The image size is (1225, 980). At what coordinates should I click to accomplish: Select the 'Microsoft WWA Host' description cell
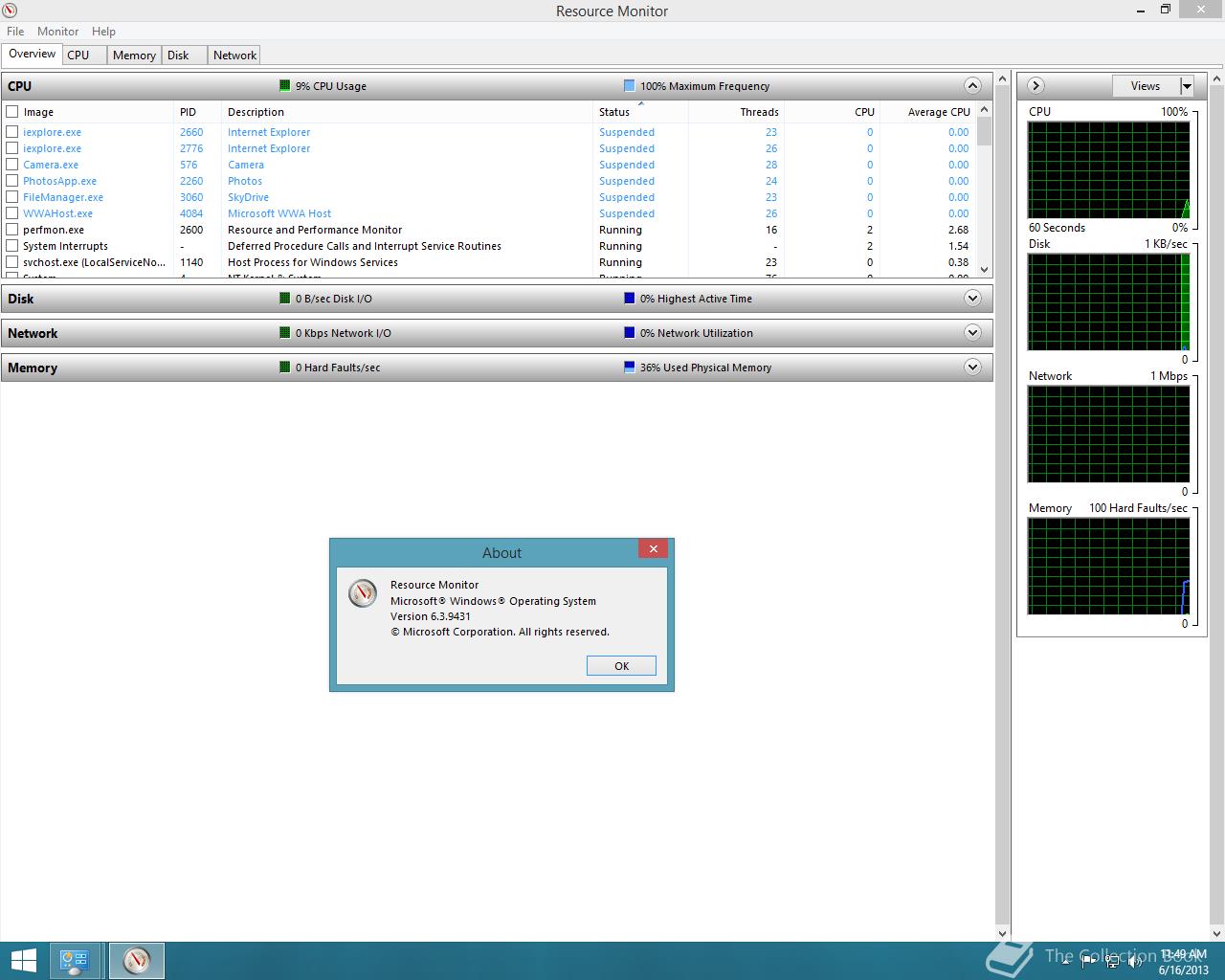pyautogui.click(x=279, y=213)
